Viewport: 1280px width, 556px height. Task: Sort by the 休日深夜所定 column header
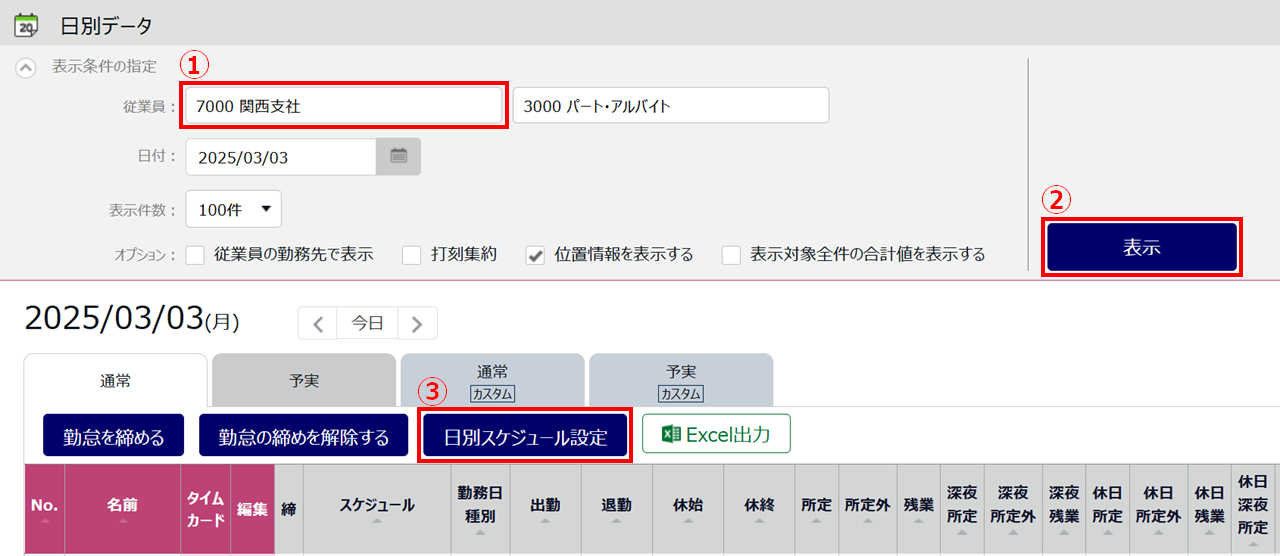click(1253, 509)
